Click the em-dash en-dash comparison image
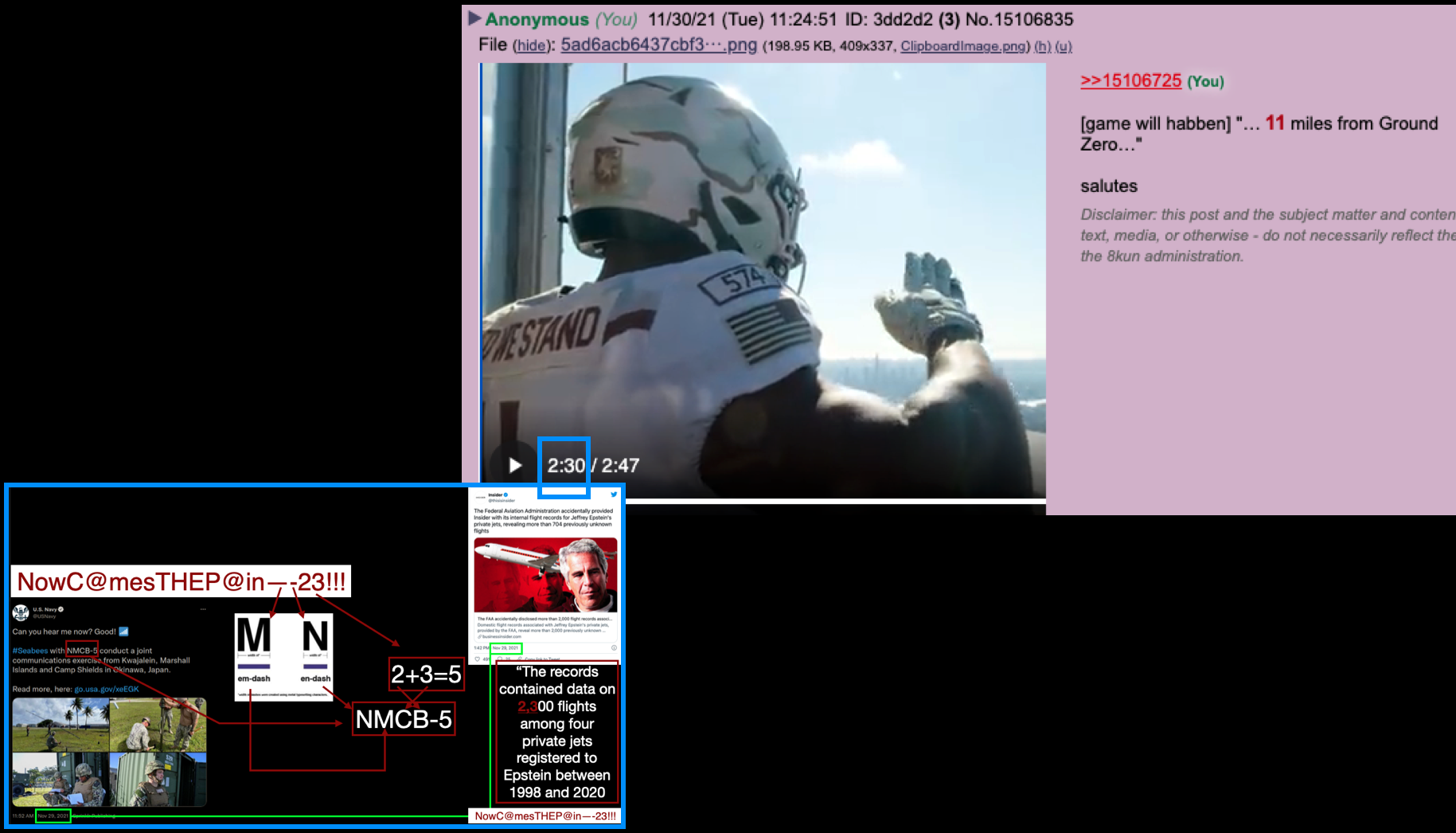 (x=283, y=657)
